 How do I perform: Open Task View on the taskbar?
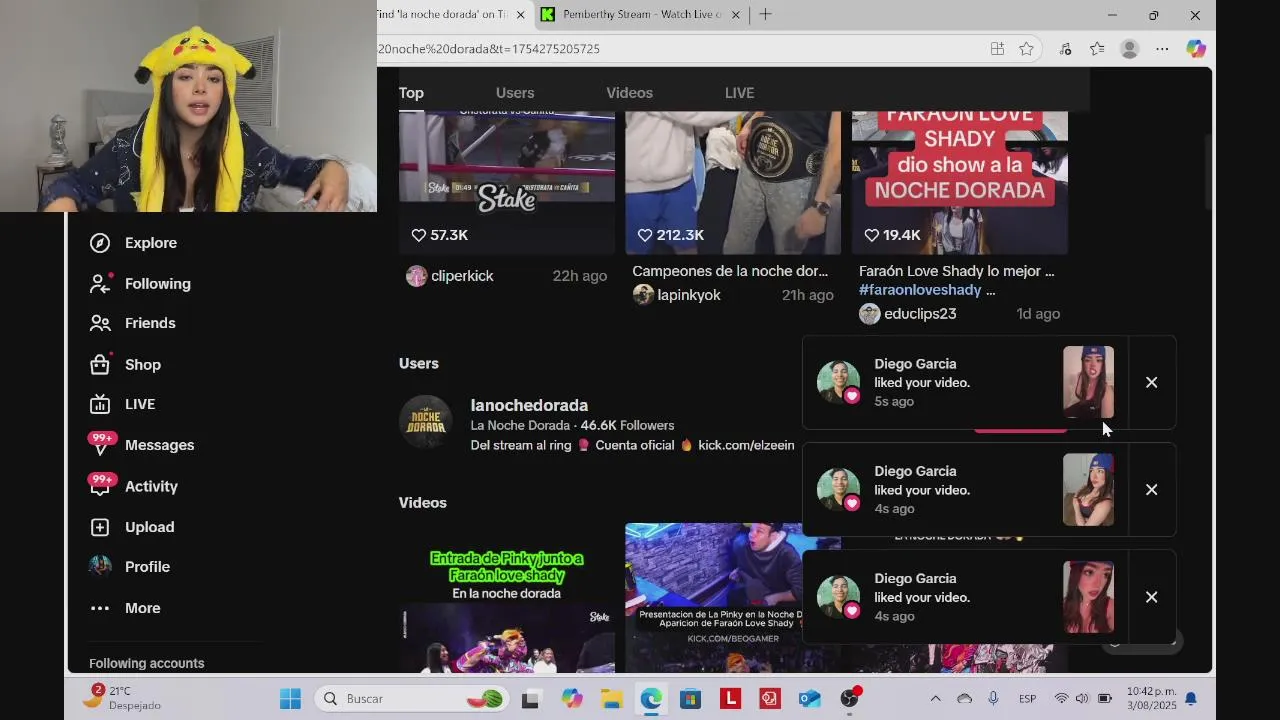(530, 699)
